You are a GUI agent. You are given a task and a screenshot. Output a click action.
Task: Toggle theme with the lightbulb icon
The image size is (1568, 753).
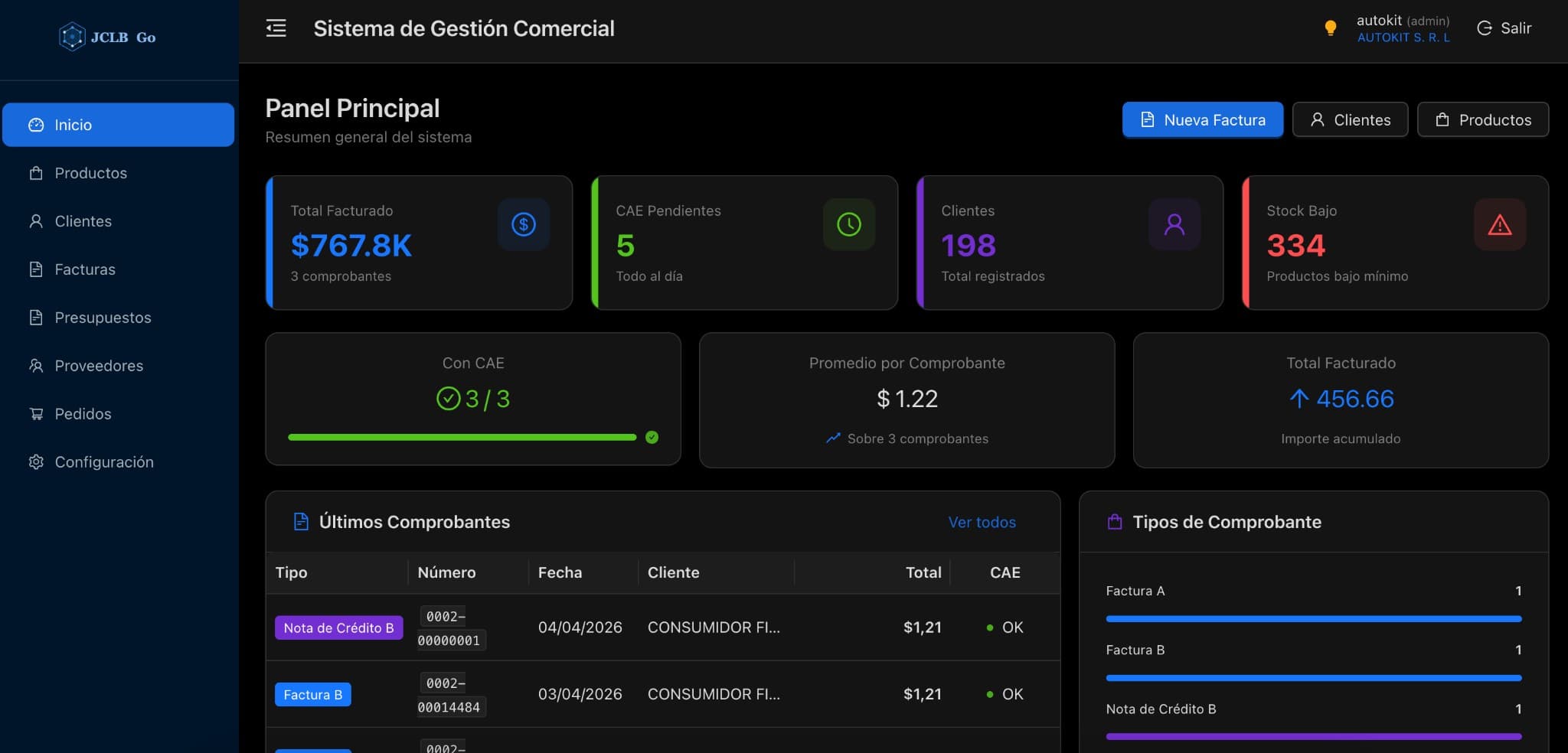(1331, 28)
